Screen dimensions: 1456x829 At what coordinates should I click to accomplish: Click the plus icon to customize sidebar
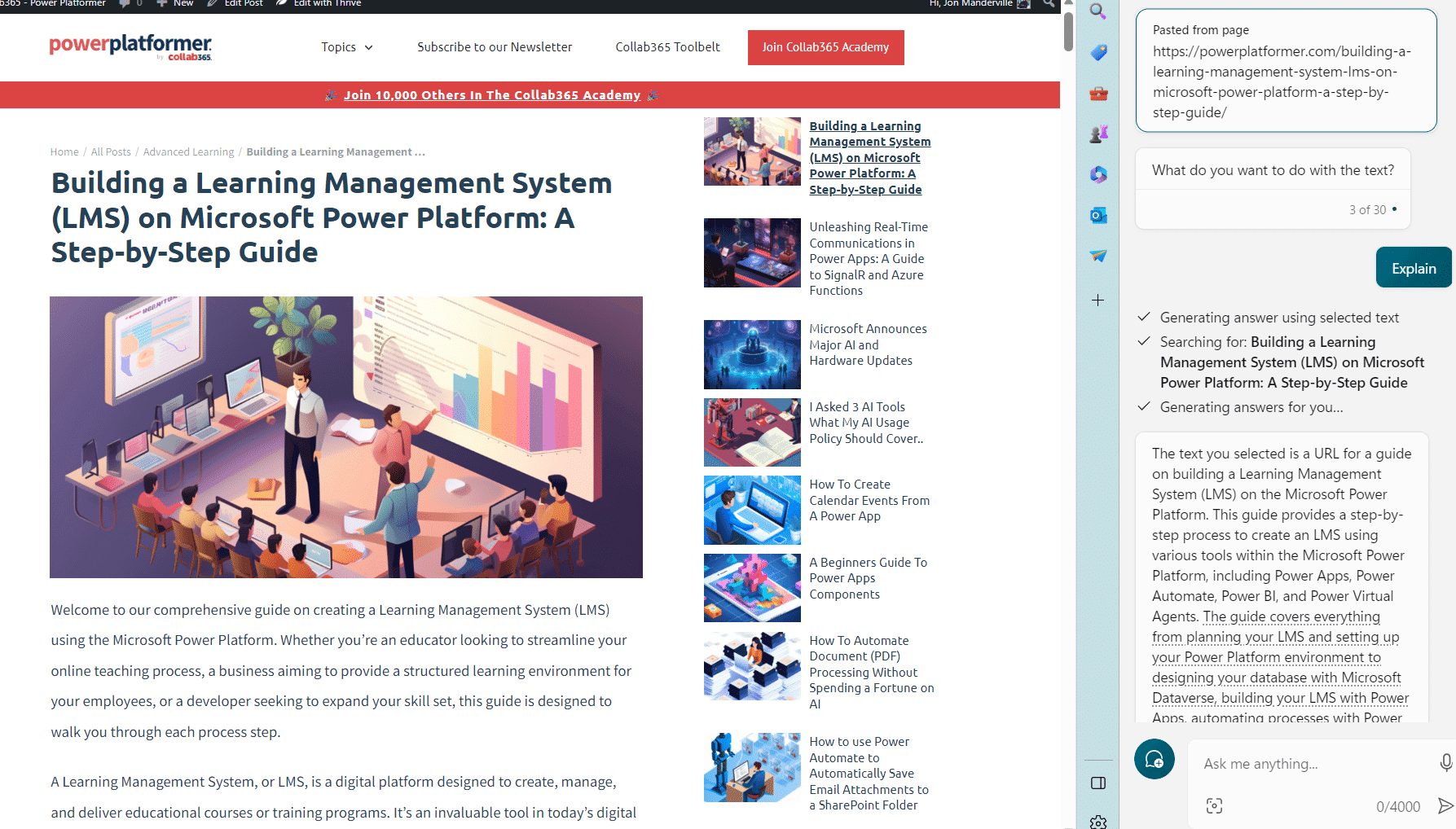coord(1098,300)
